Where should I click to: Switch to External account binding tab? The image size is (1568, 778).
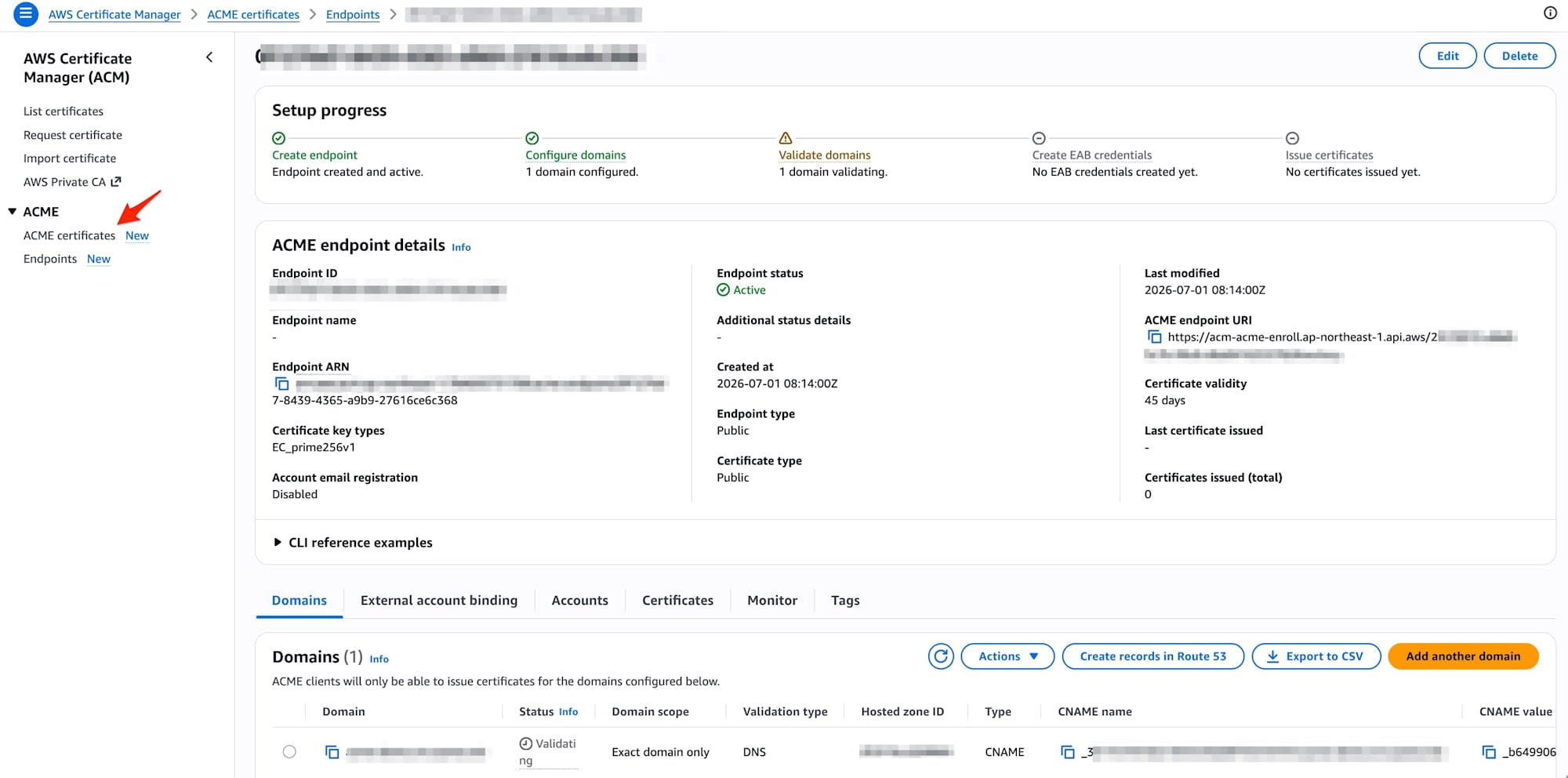point(439,601)
